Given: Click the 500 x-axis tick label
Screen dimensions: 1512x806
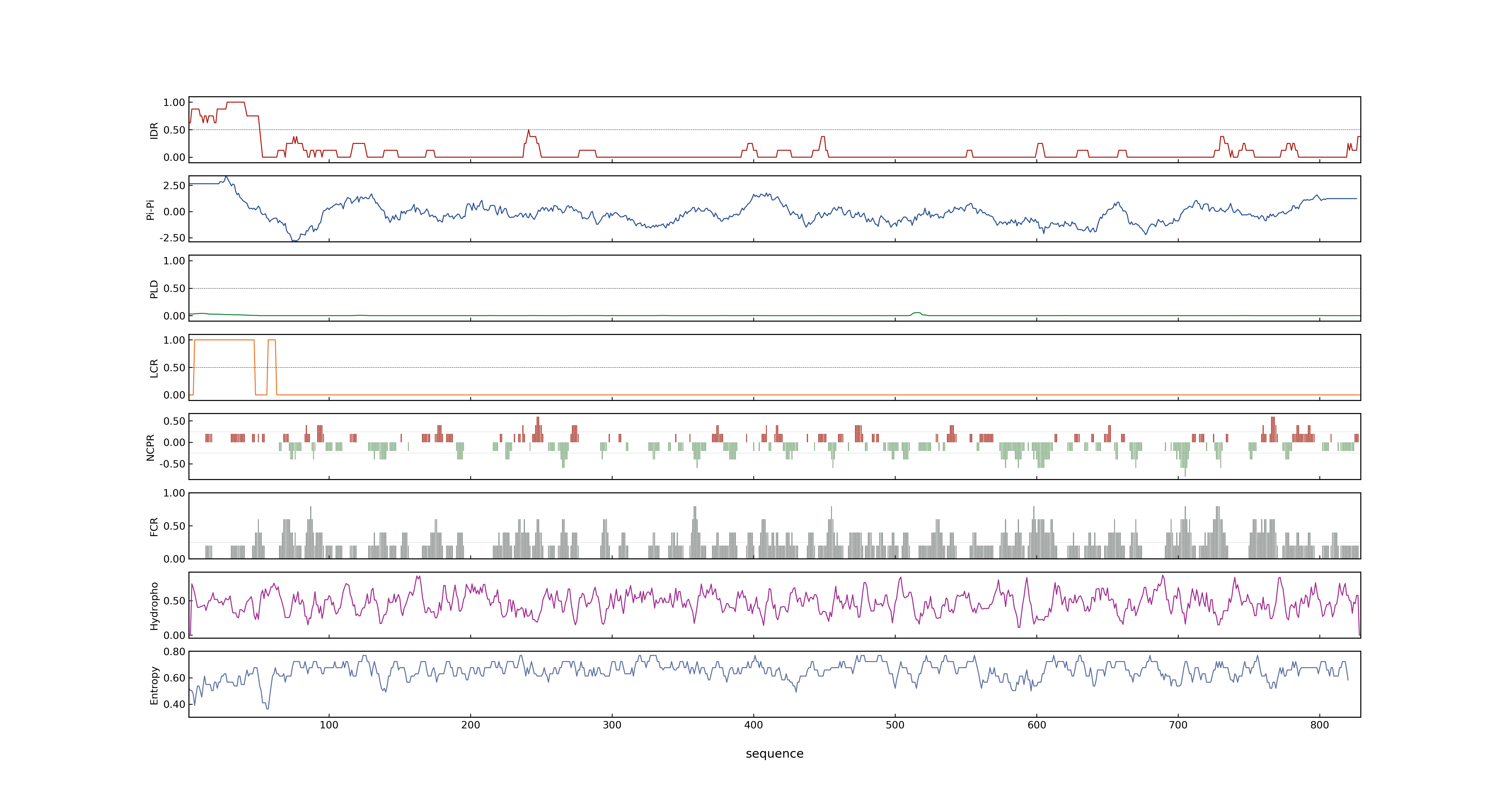Looking at the screenshot, I should pos(895,725).
